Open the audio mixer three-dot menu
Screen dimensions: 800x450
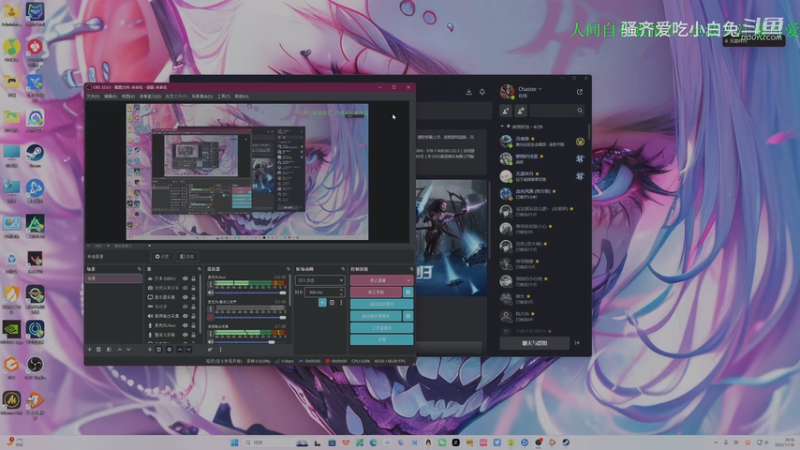click(x=220, y=349)
